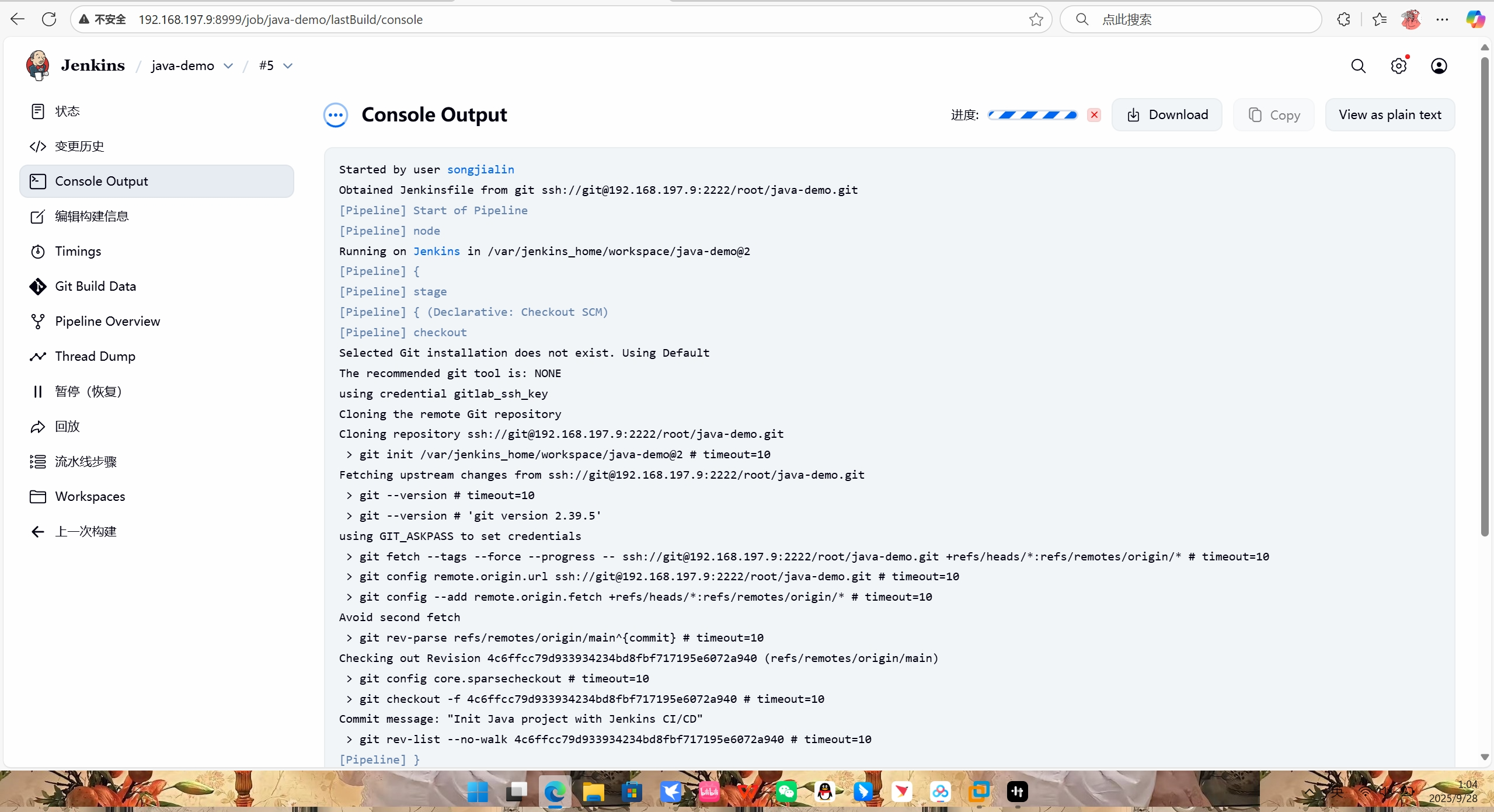
Task: Open the Copilot sidebar icon
Action: click(1475, 19)
